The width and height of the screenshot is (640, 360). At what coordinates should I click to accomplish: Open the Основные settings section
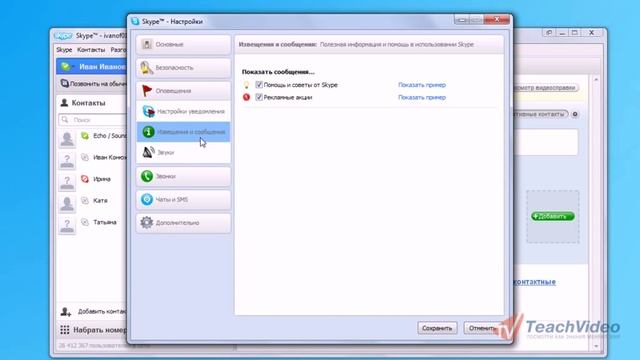[x=183, y=44]
